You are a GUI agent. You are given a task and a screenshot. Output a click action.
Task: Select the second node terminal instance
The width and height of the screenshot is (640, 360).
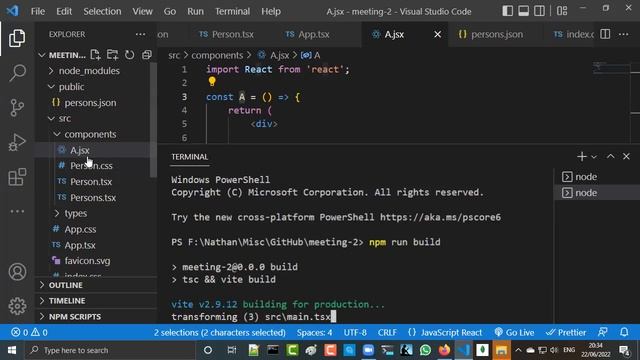click(x=597, y=193)
